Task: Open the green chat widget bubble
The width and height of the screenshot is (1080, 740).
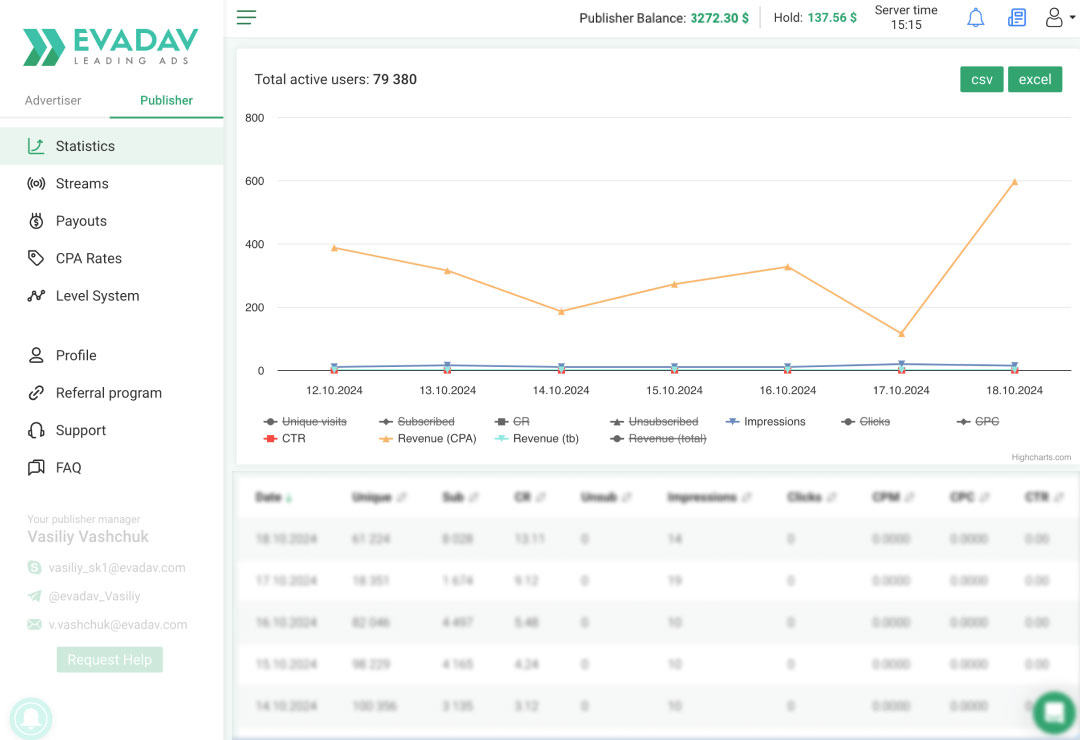Action: coord(1054,712)
